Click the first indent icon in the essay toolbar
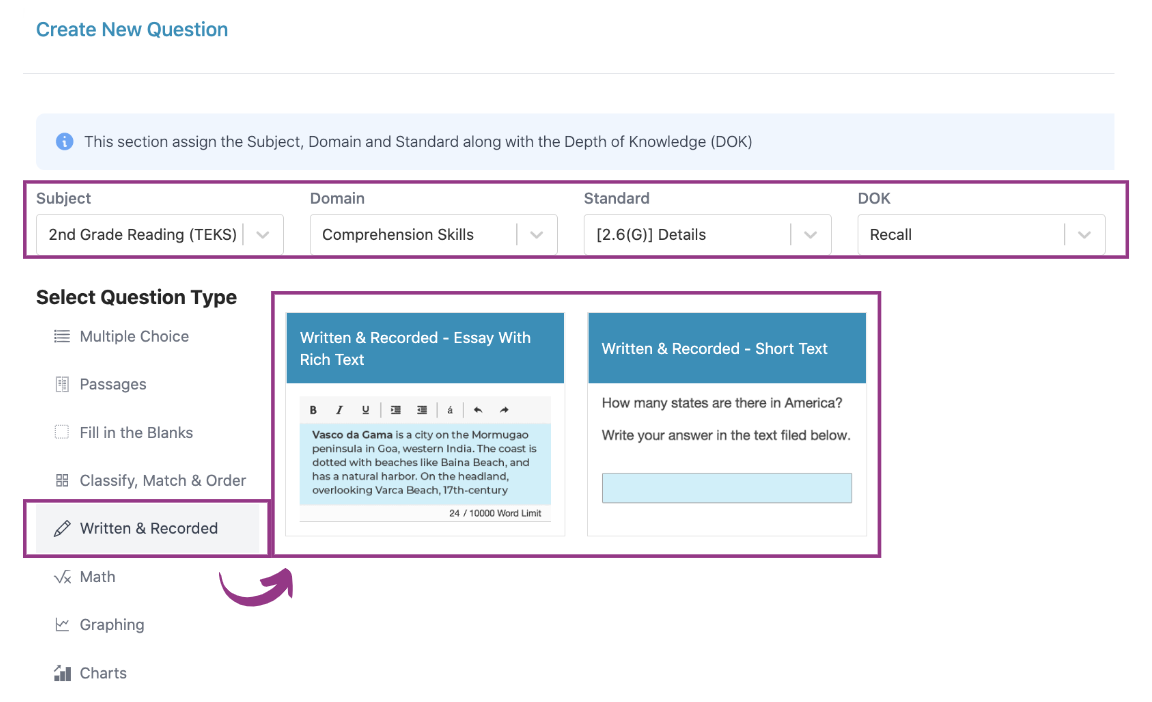Screen dimensions: 1152x702 tap(395, 410)
